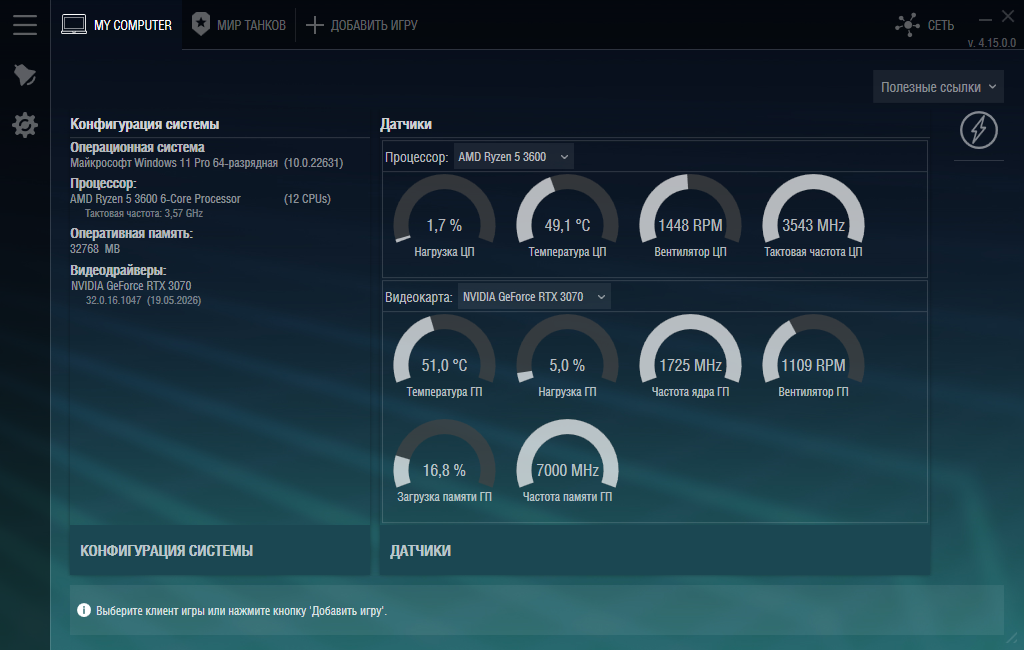Click the (12 CPUs) text
Viewport: 1024px width, 650px height.
point(307,199)
